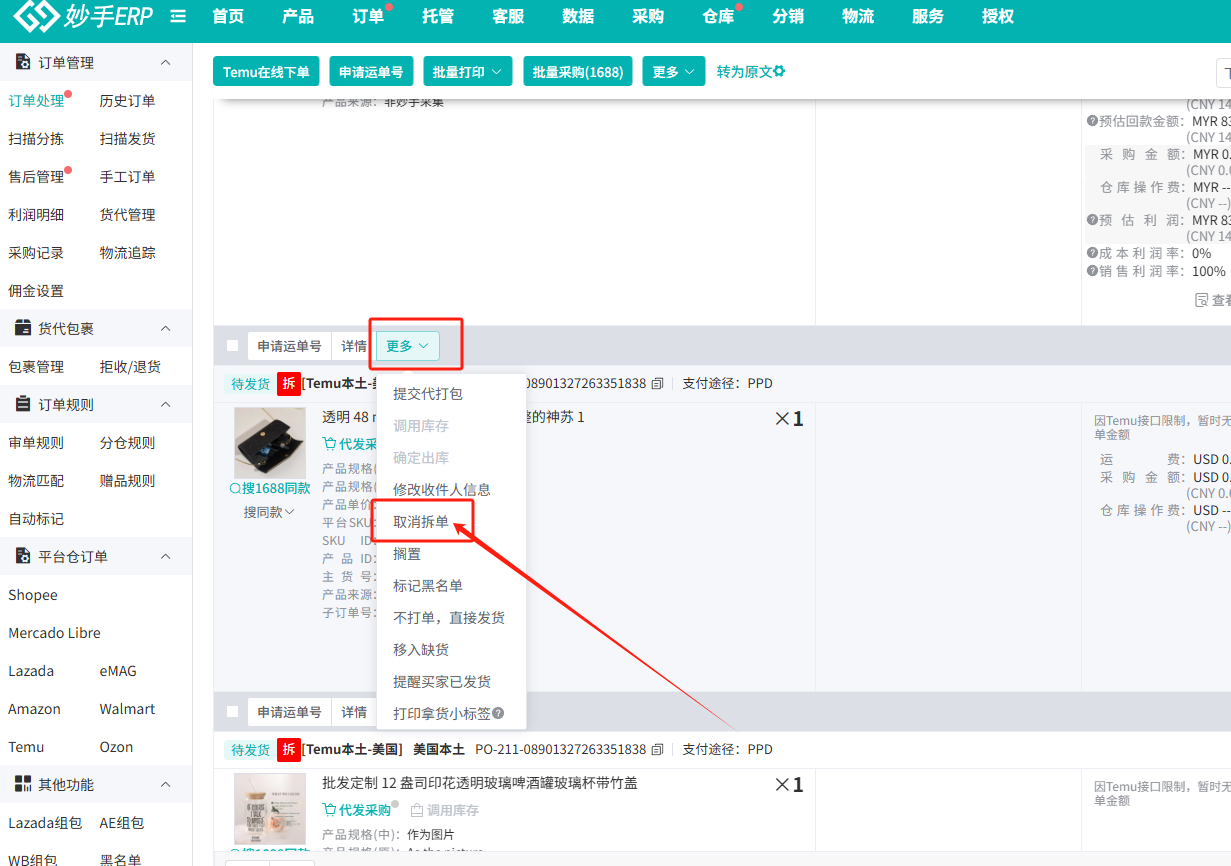The height and width of the screenshot is (866, 1231).
Task: Choose 提交代打包 from the dropdown menu
Action: coord(428,394)
